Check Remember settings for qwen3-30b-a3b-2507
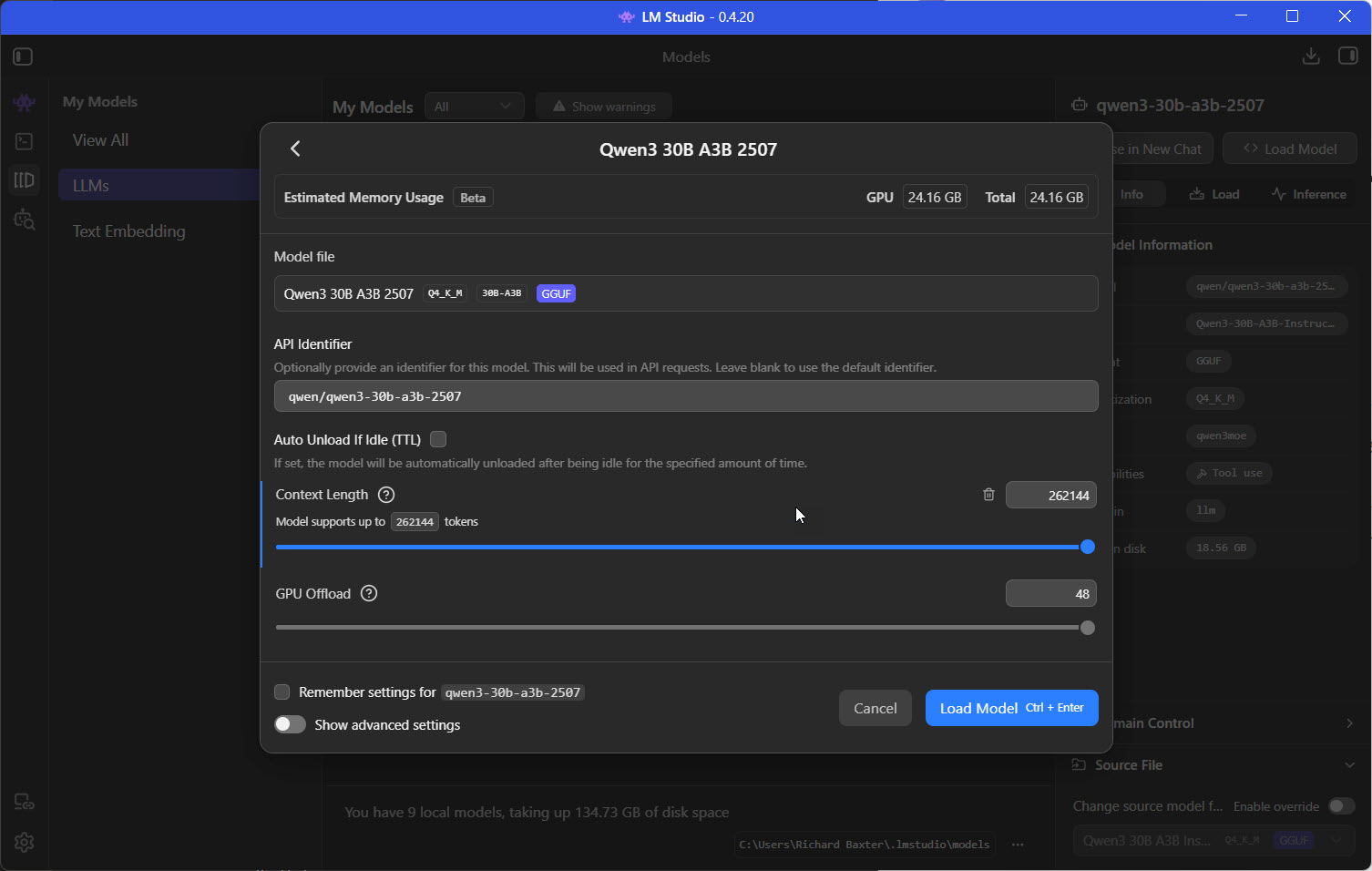1372x871 pixels. point(282,692)
